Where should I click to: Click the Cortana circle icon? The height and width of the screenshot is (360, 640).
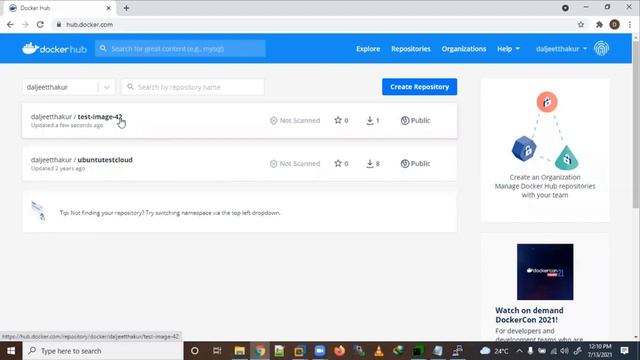(195, 351)
